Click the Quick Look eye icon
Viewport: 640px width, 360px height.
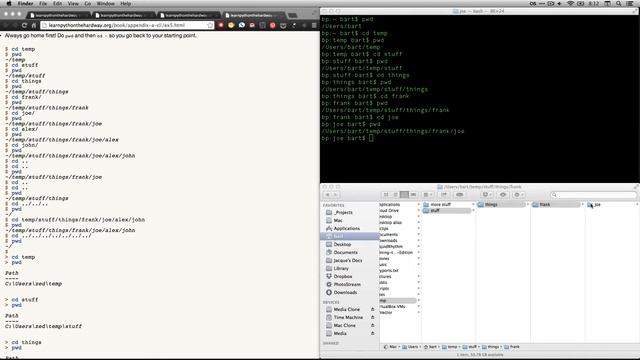pyautogui.click(x=503, y=195)
